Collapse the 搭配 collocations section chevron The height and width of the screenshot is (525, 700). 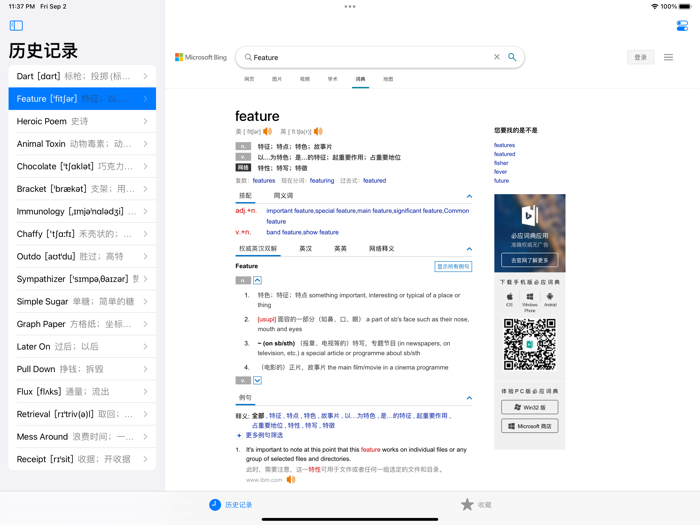469,196
